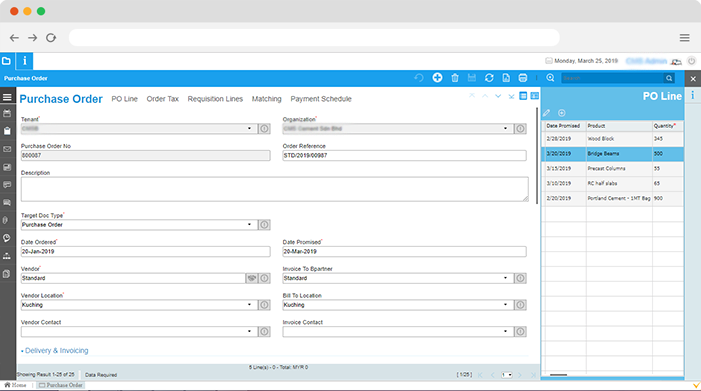Open the Payment Schedule tab
The image size is (701, 391).
tap(321, 99)
